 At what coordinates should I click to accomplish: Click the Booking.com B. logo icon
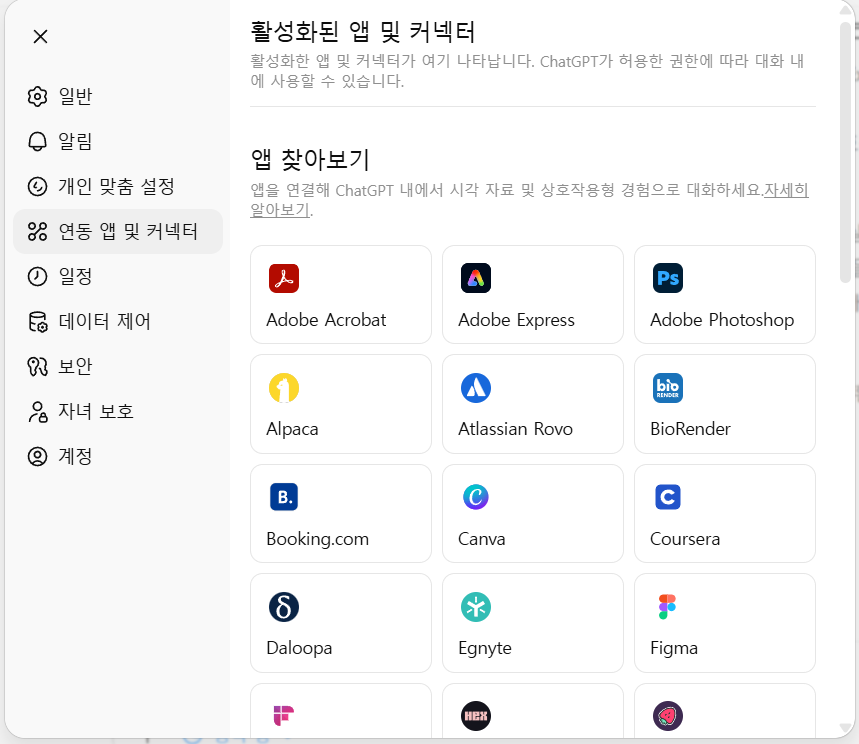pos(284,497)
